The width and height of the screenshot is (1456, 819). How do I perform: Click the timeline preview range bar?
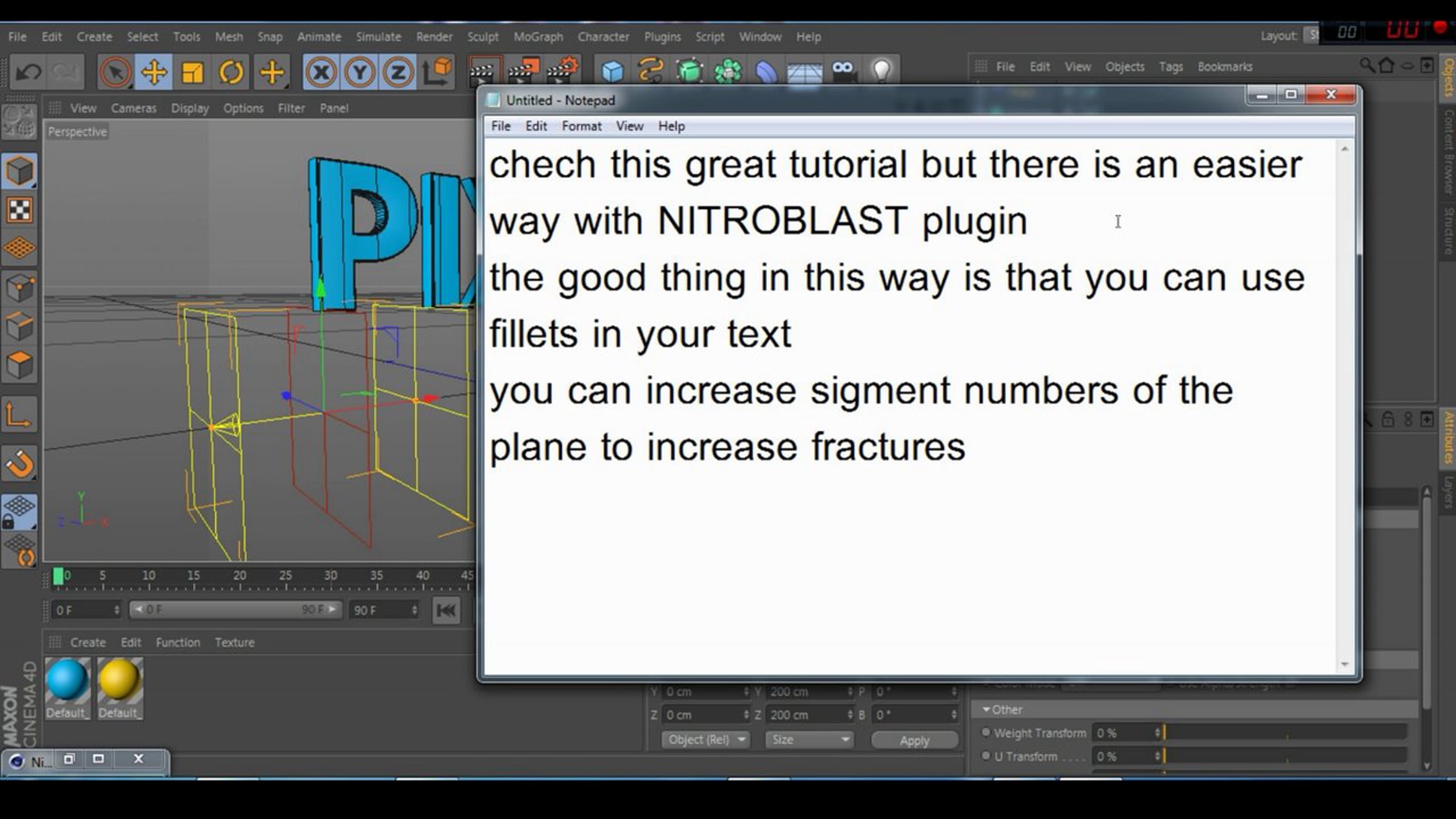235,610
